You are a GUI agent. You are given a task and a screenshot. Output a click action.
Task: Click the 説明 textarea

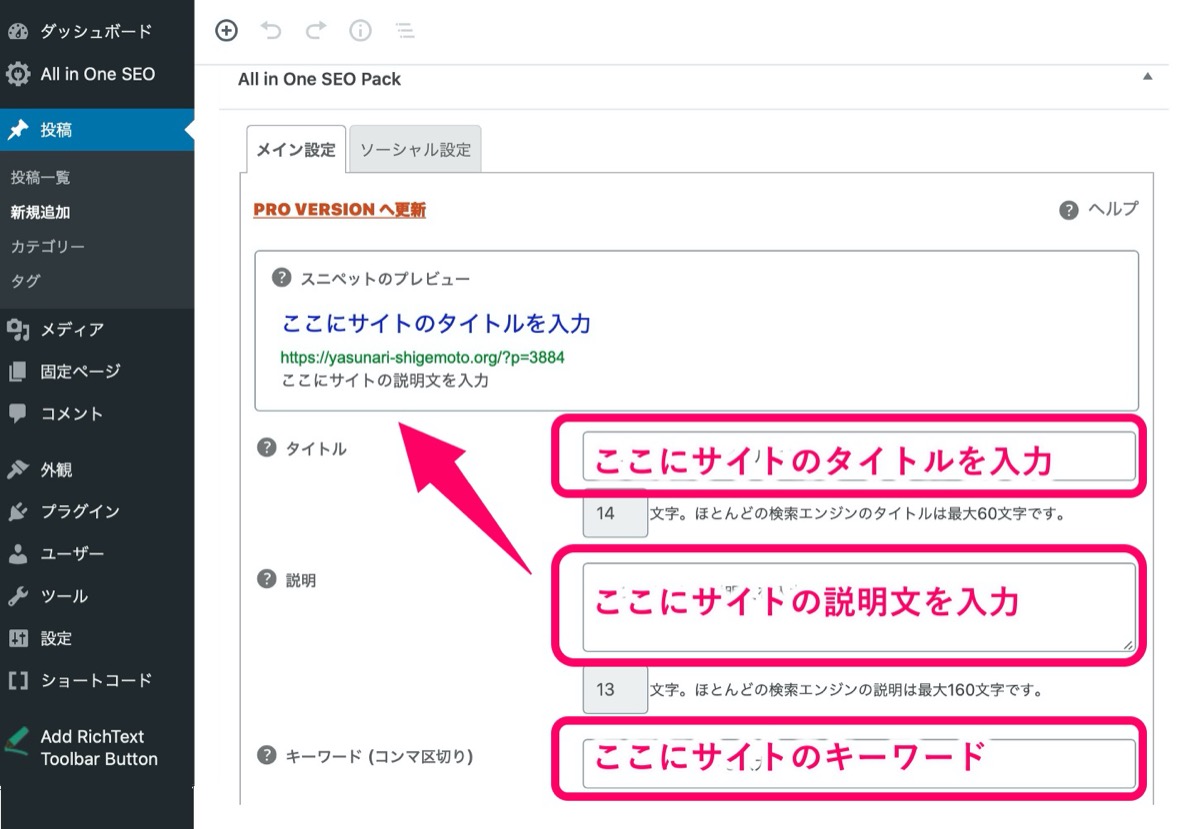coord(859,608)
